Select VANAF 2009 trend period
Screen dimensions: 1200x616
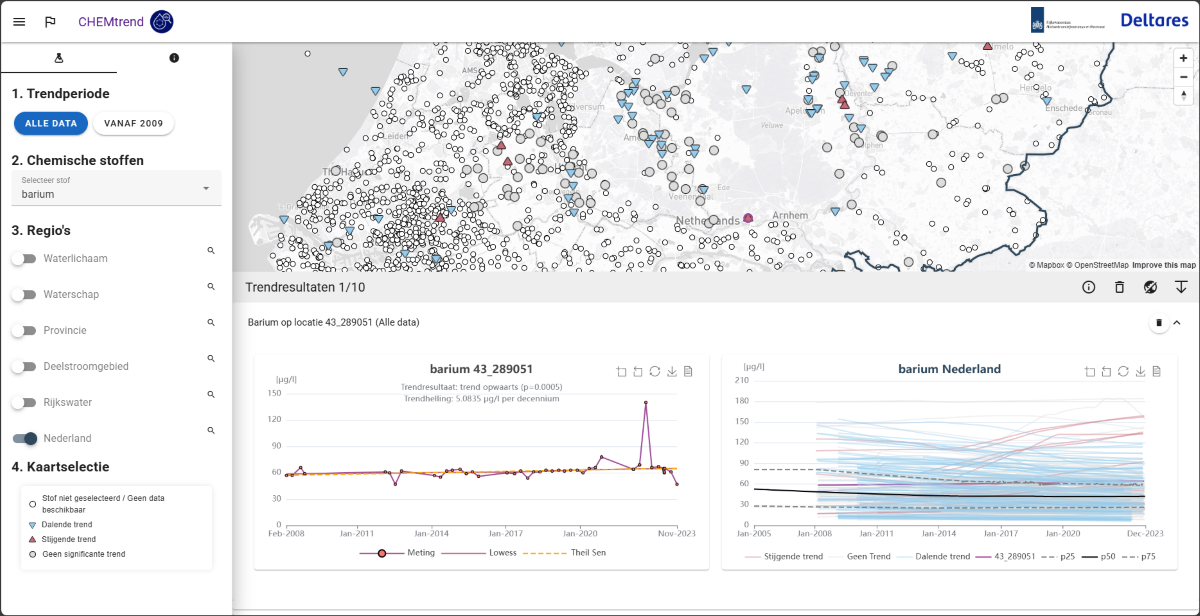[x=133, y=123]
